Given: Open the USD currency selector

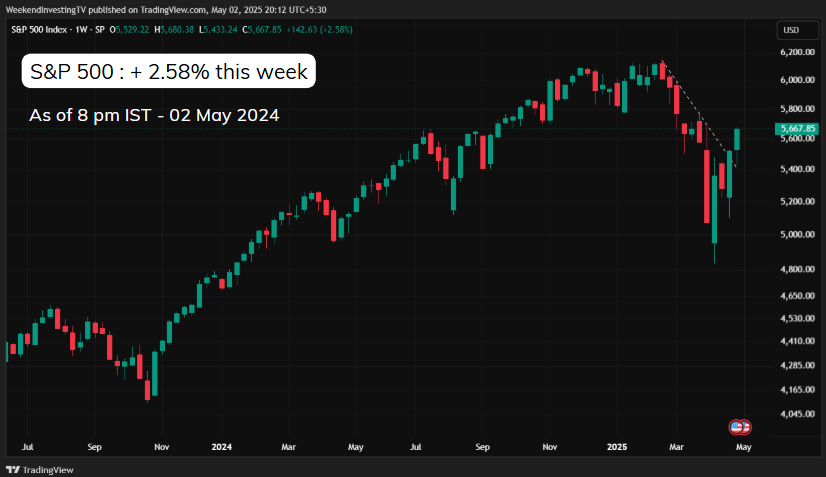Looking at the screenshot, I should [797, 30].
